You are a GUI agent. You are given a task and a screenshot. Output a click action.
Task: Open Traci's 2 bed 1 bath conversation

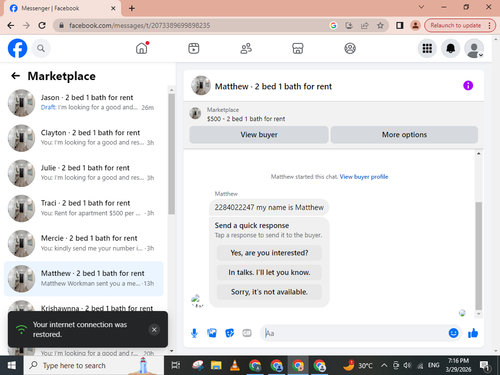pos(84,208)
